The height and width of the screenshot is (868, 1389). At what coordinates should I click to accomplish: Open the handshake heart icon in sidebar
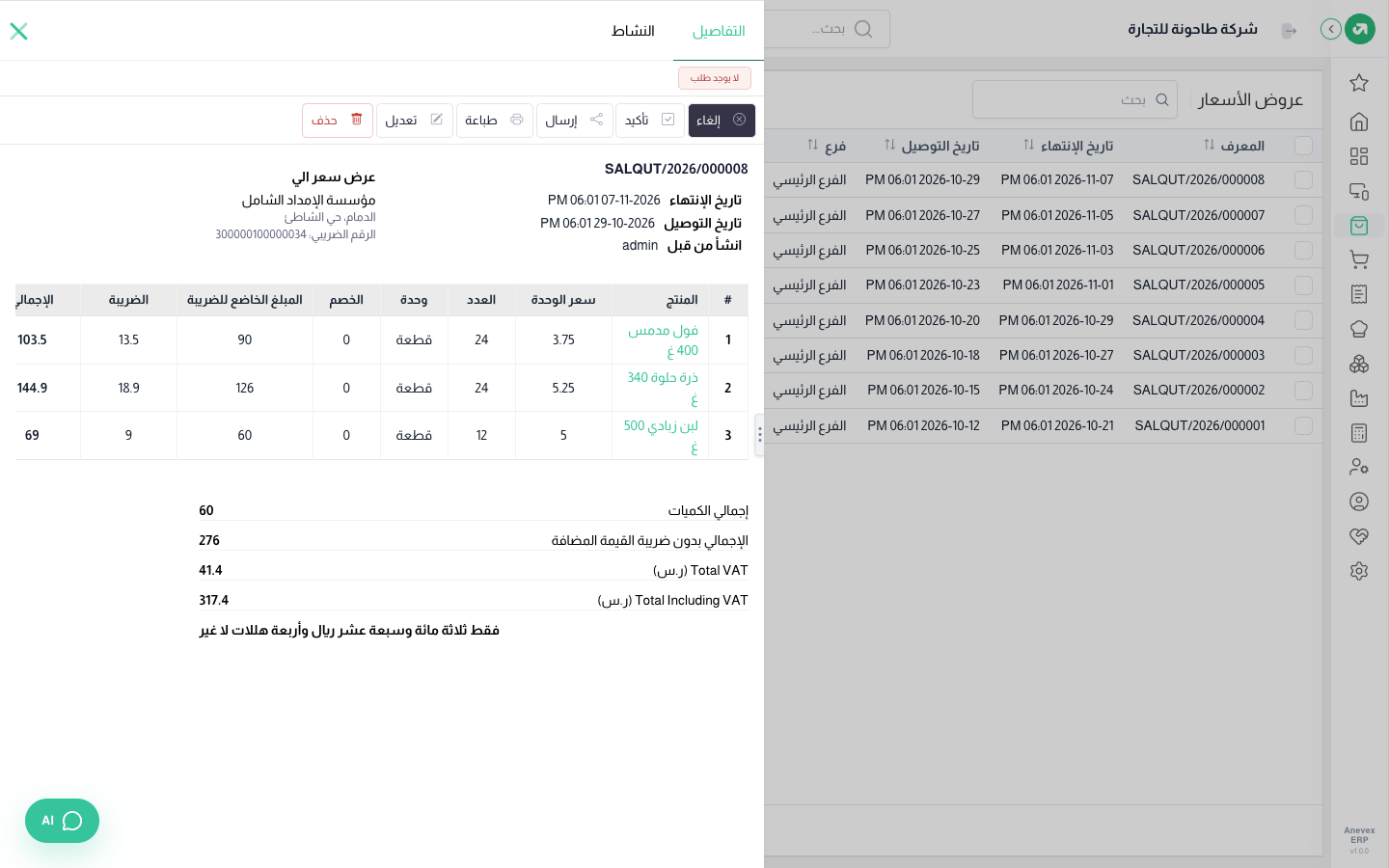click(x=1359, y=536)
